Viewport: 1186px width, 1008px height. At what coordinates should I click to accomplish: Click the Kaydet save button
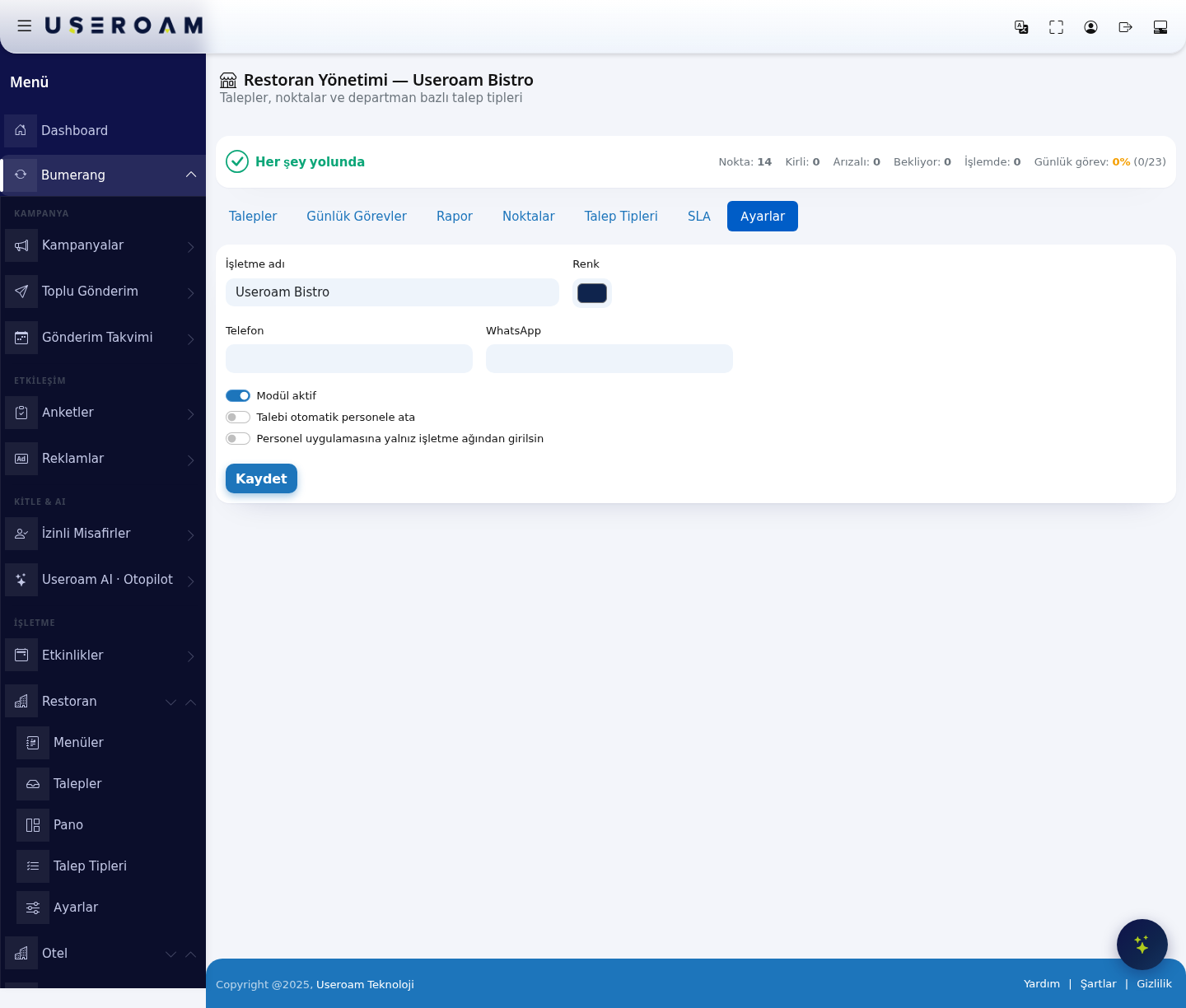[261, 478]
